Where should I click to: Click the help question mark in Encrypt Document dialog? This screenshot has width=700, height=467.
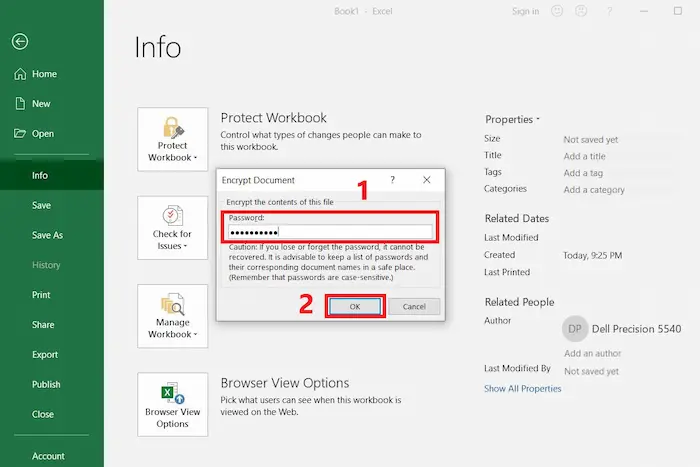point(392,180)
